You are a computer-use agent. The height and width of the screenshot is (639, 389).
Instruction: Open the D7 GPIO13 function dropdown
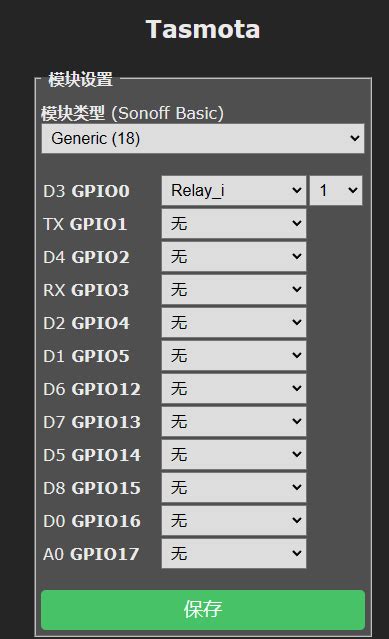[234, 421]
